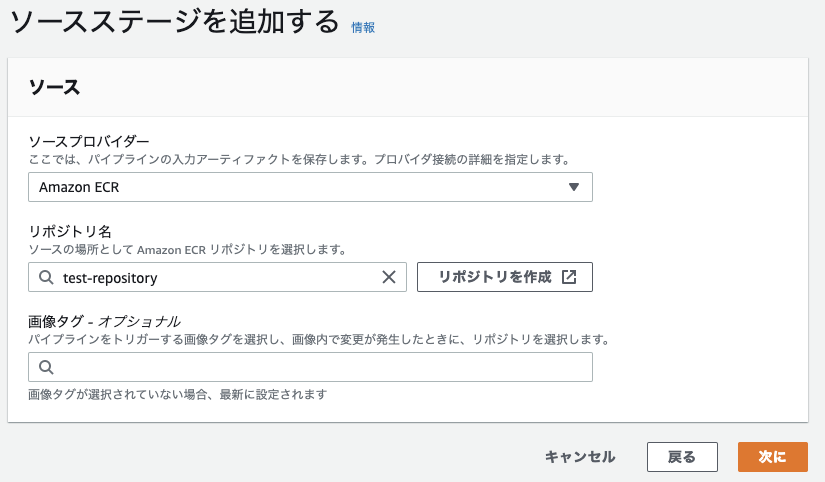Click the ソース section heading
The width and height of the screenshot is (825, 482).
click(x=54, y=87)
